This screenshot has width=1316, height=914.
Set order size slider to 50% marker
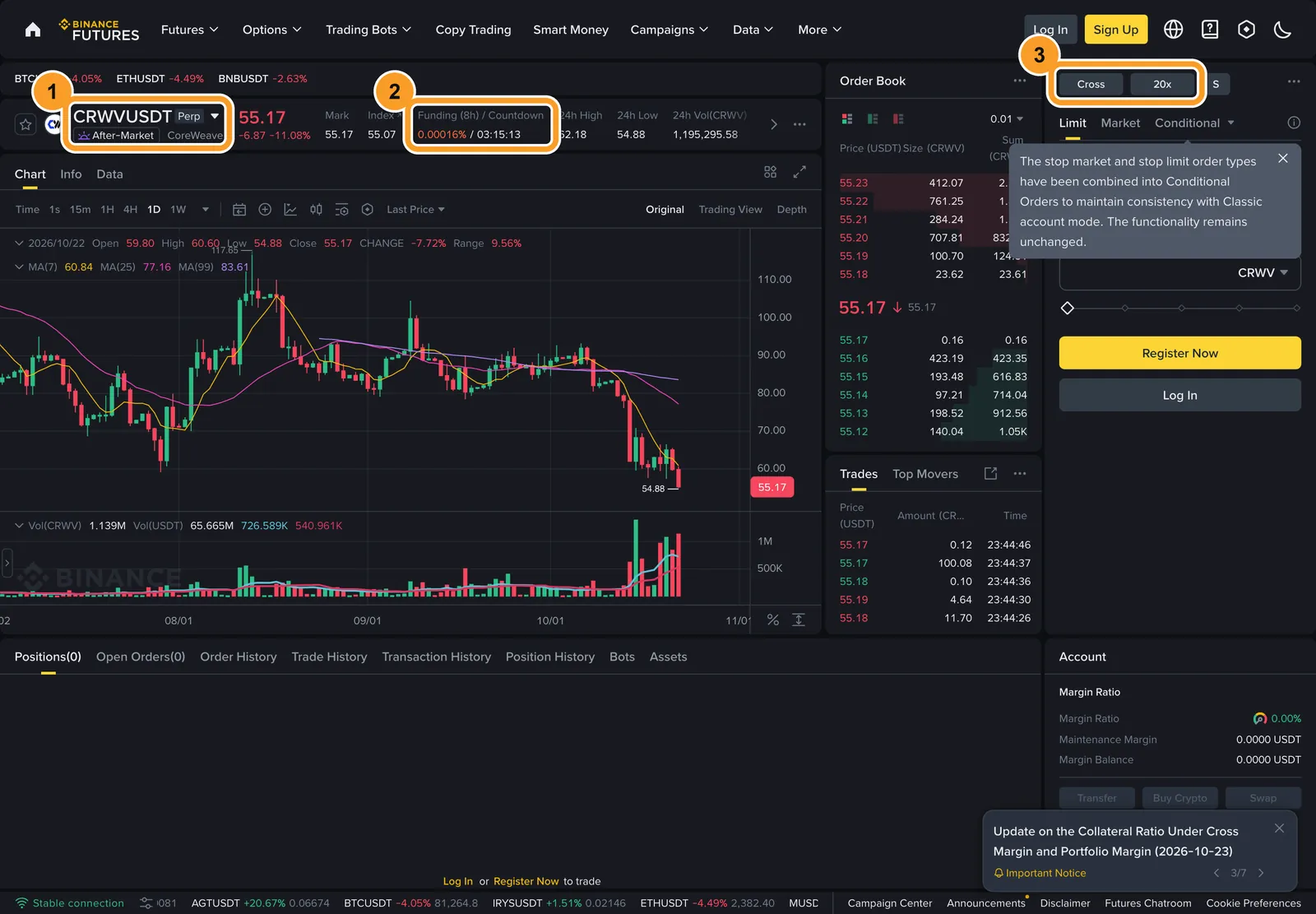(x=1182, y=308)
